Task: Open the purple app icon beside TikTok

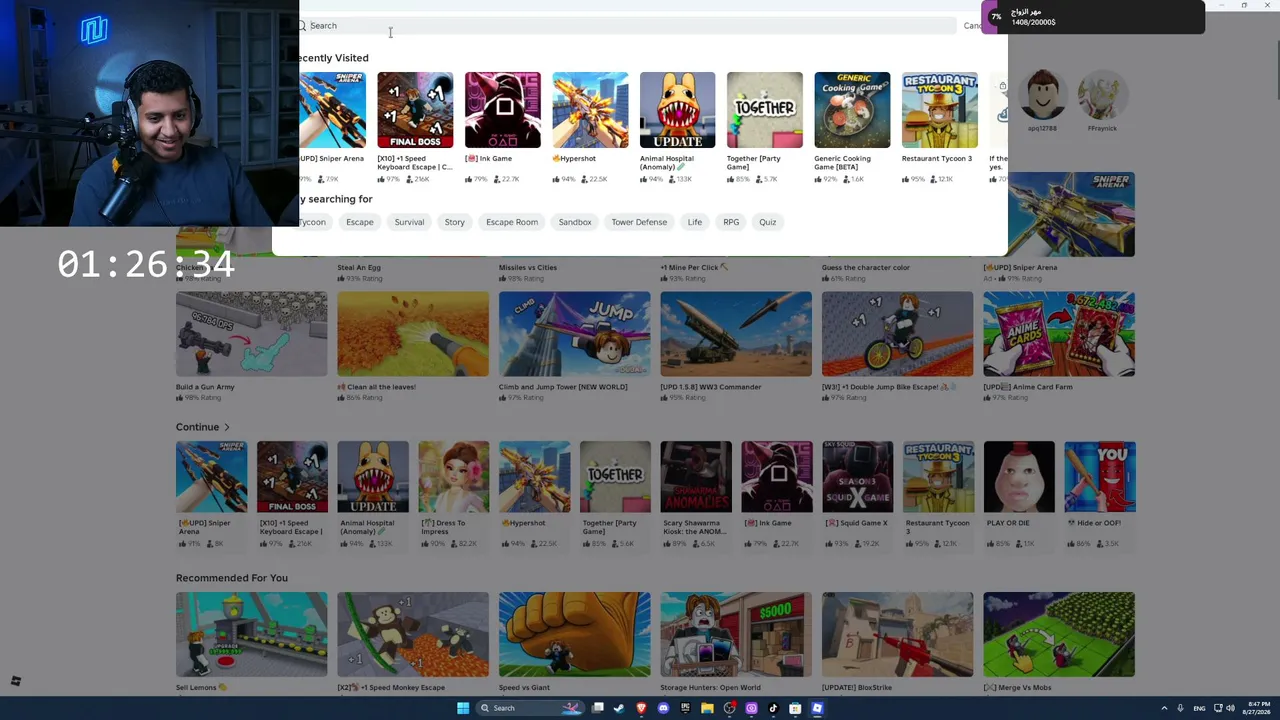Action: point(751,708)
